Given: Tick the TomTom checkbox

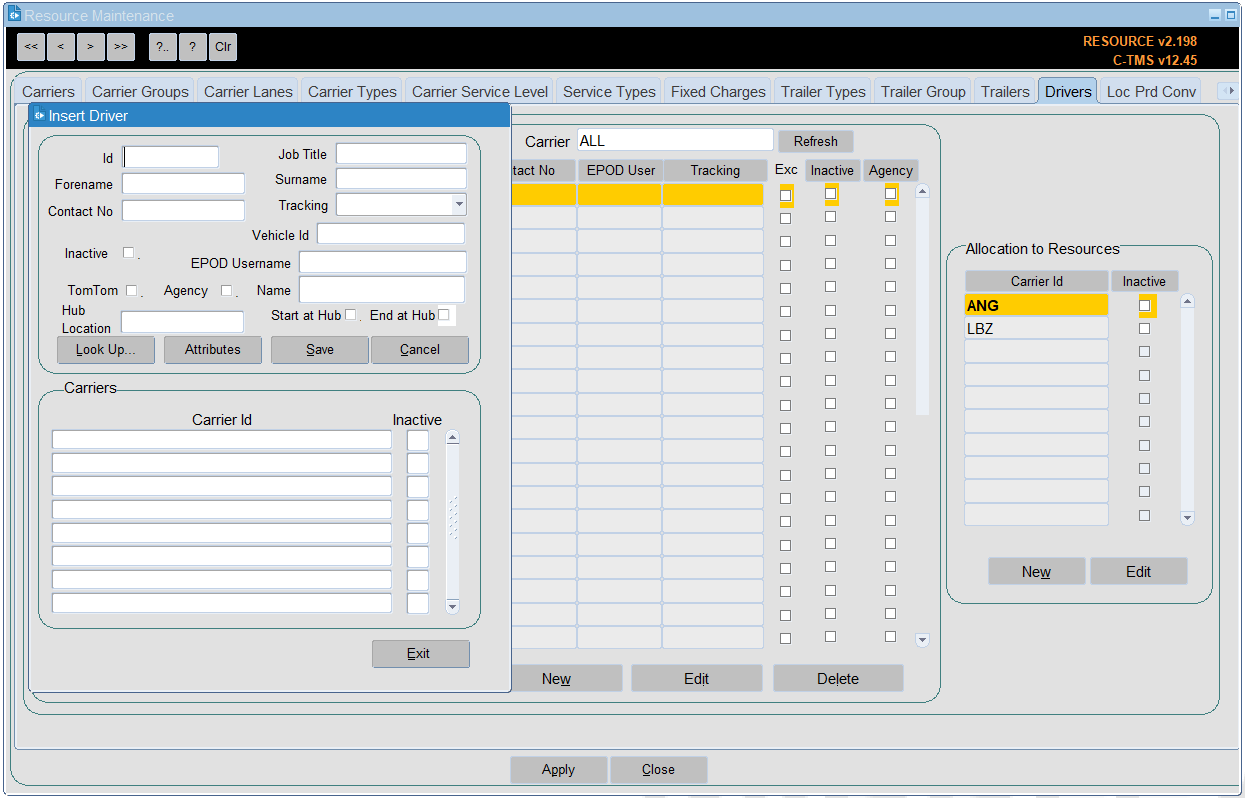Looking at the screenshot, I should (x=130, y=291).
